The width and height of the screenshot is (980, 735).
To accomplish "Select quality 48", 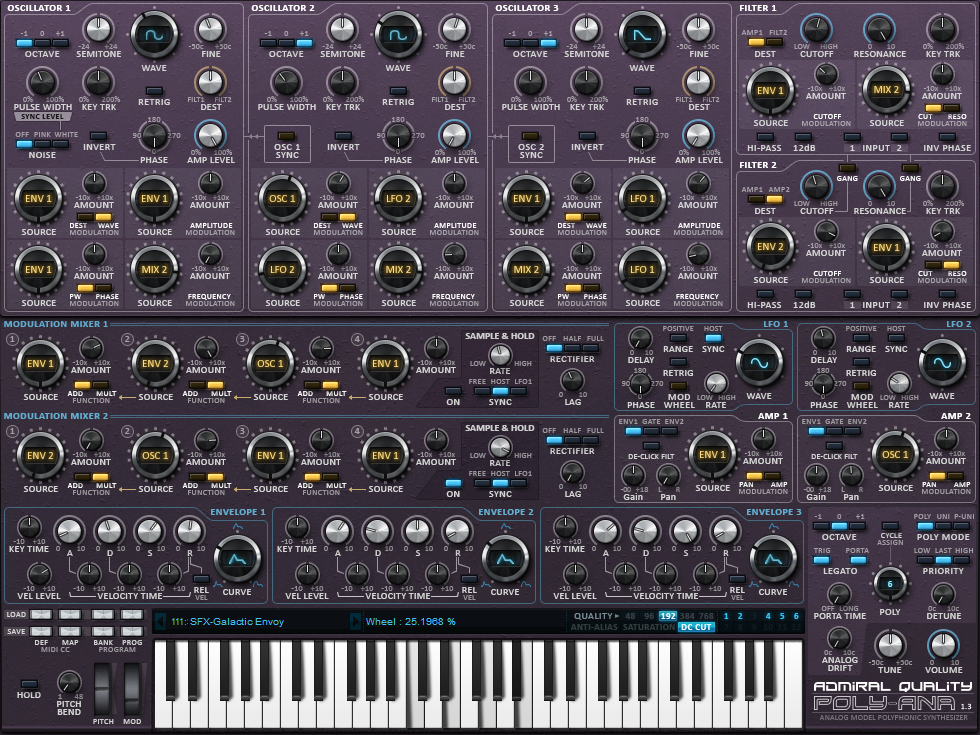I will (630, 616).
